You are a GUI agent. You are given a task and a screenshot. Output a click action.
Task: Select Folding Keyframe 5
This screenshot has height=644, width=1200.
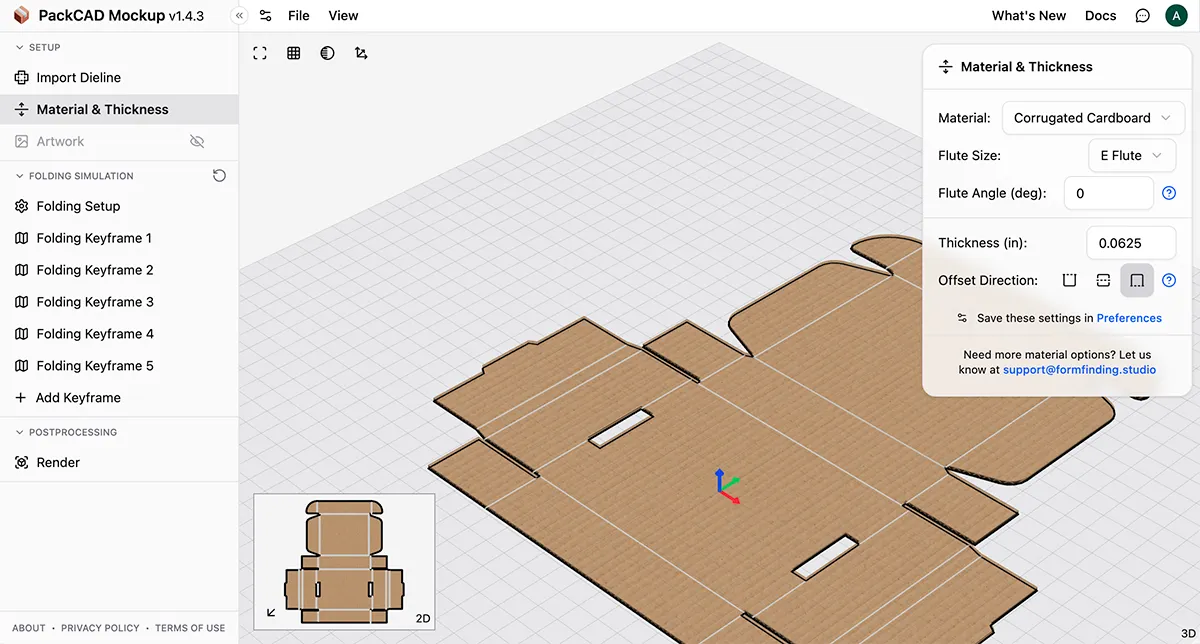pyautogui.click(x=119, y=366)
